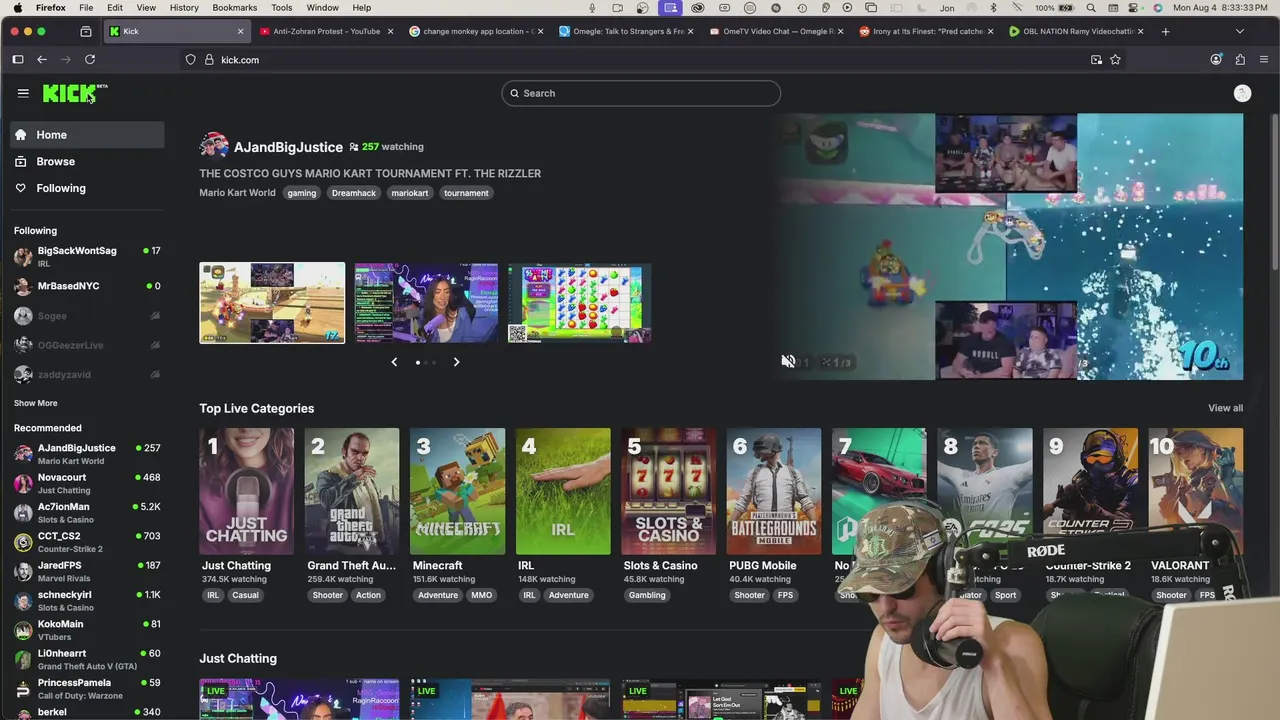Open the Grand Theft Auto category card
The image size is (1280, 720).
click(x=352, y=491)
